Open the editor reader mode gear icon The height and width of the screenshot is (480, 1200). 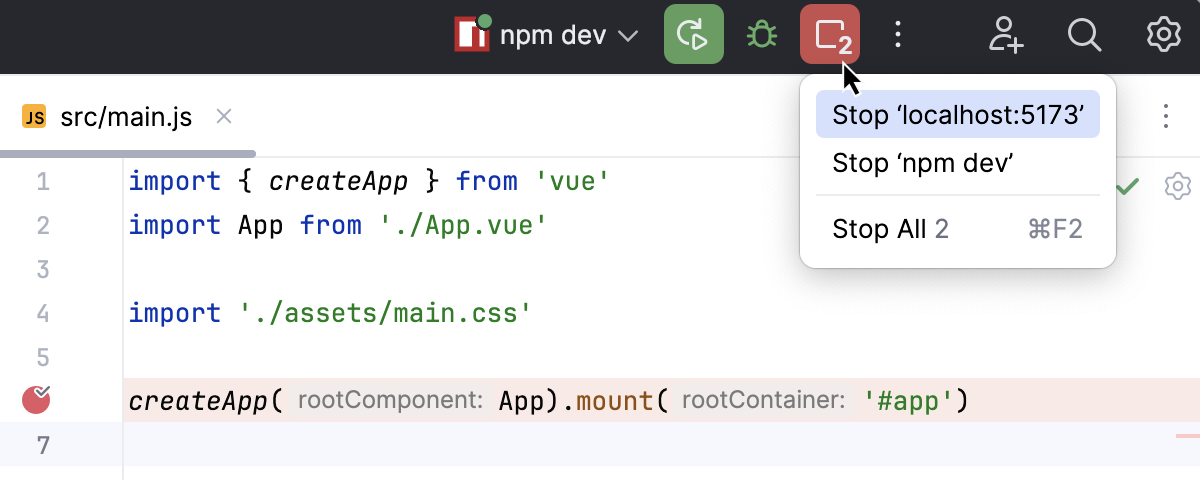tap(1177, 186)
